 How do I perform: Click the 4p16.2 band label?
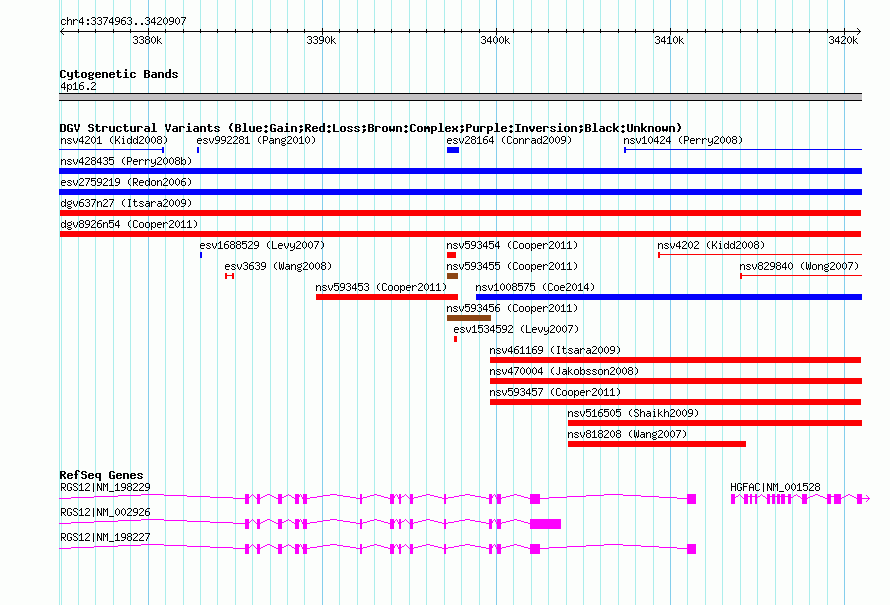(78, 86)
